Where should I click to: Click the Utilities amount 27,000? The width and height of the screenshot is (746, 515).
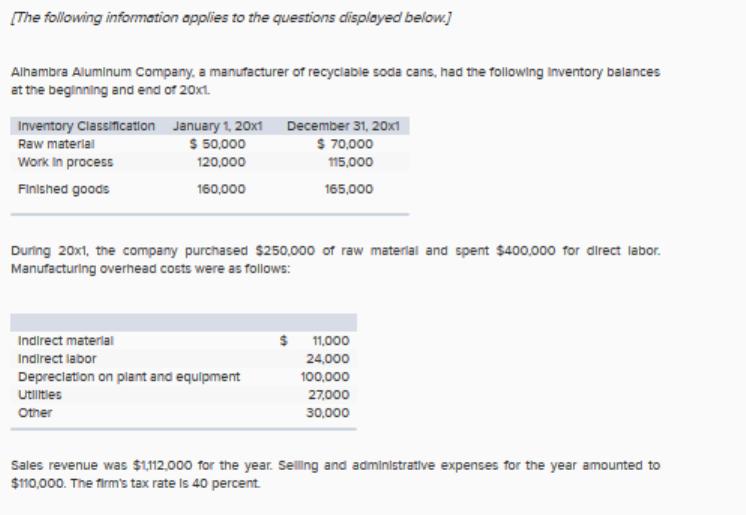click(x=328, y=395)
